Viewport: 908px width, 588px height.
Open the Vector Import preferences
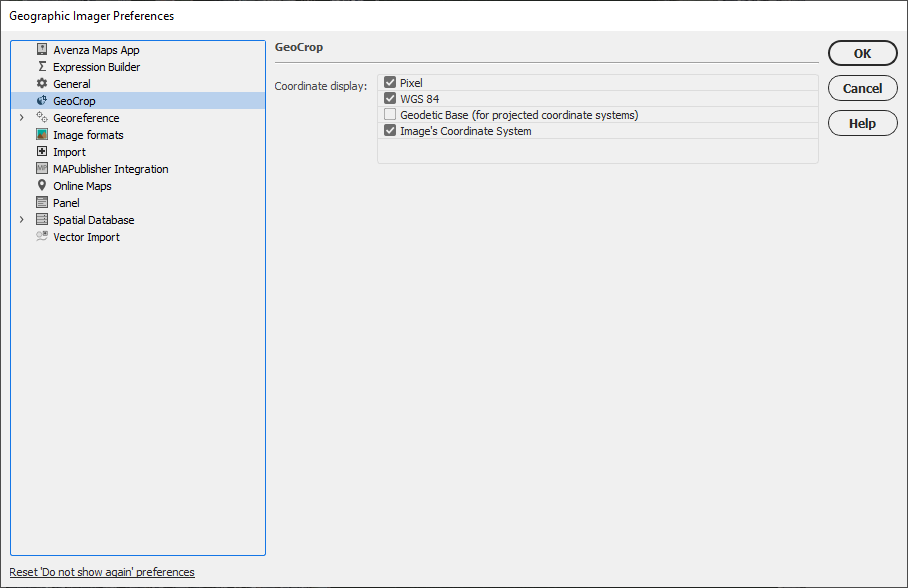coord(86,237)
